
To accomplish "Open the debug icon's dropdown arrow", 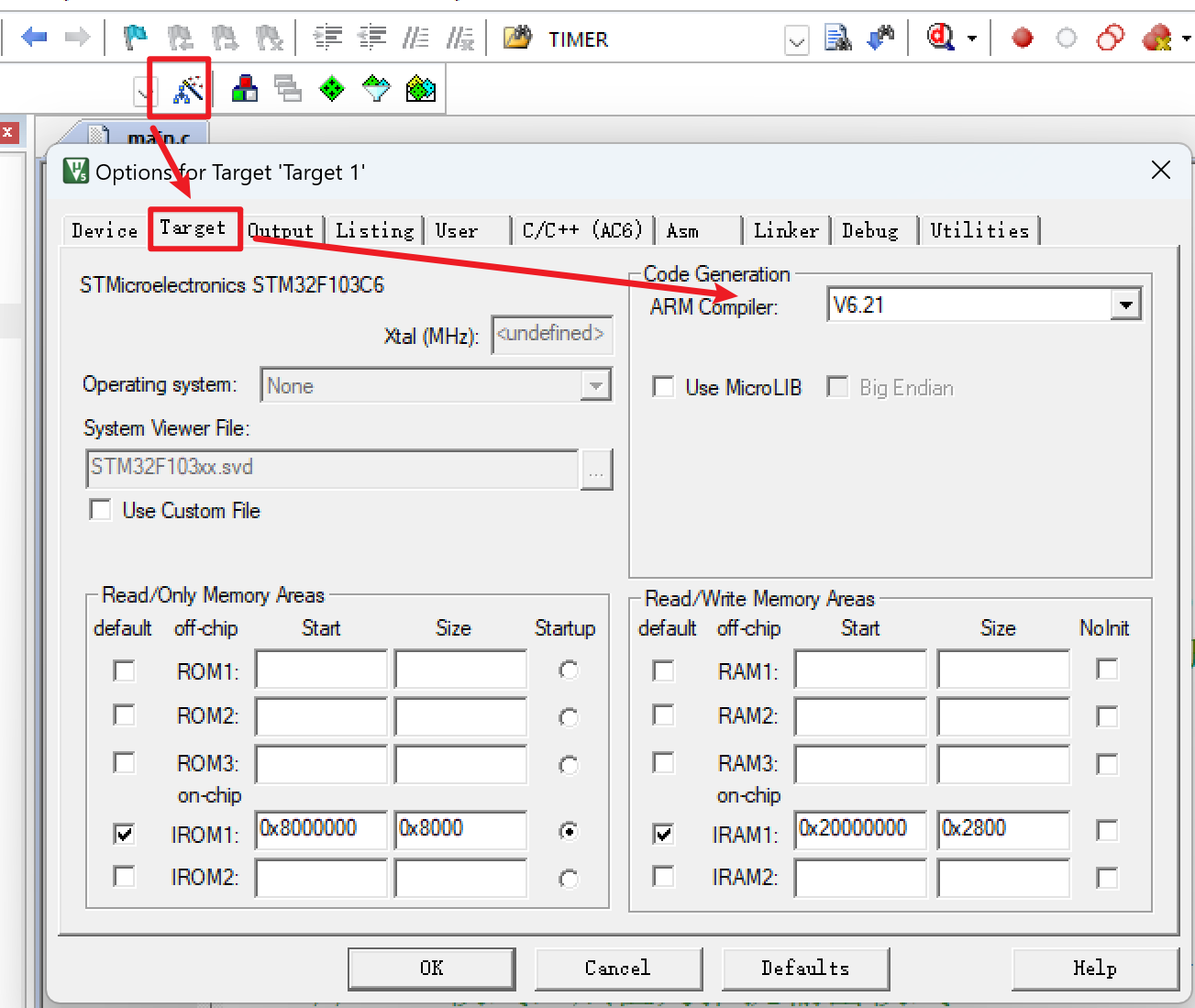I will [972, 39].
